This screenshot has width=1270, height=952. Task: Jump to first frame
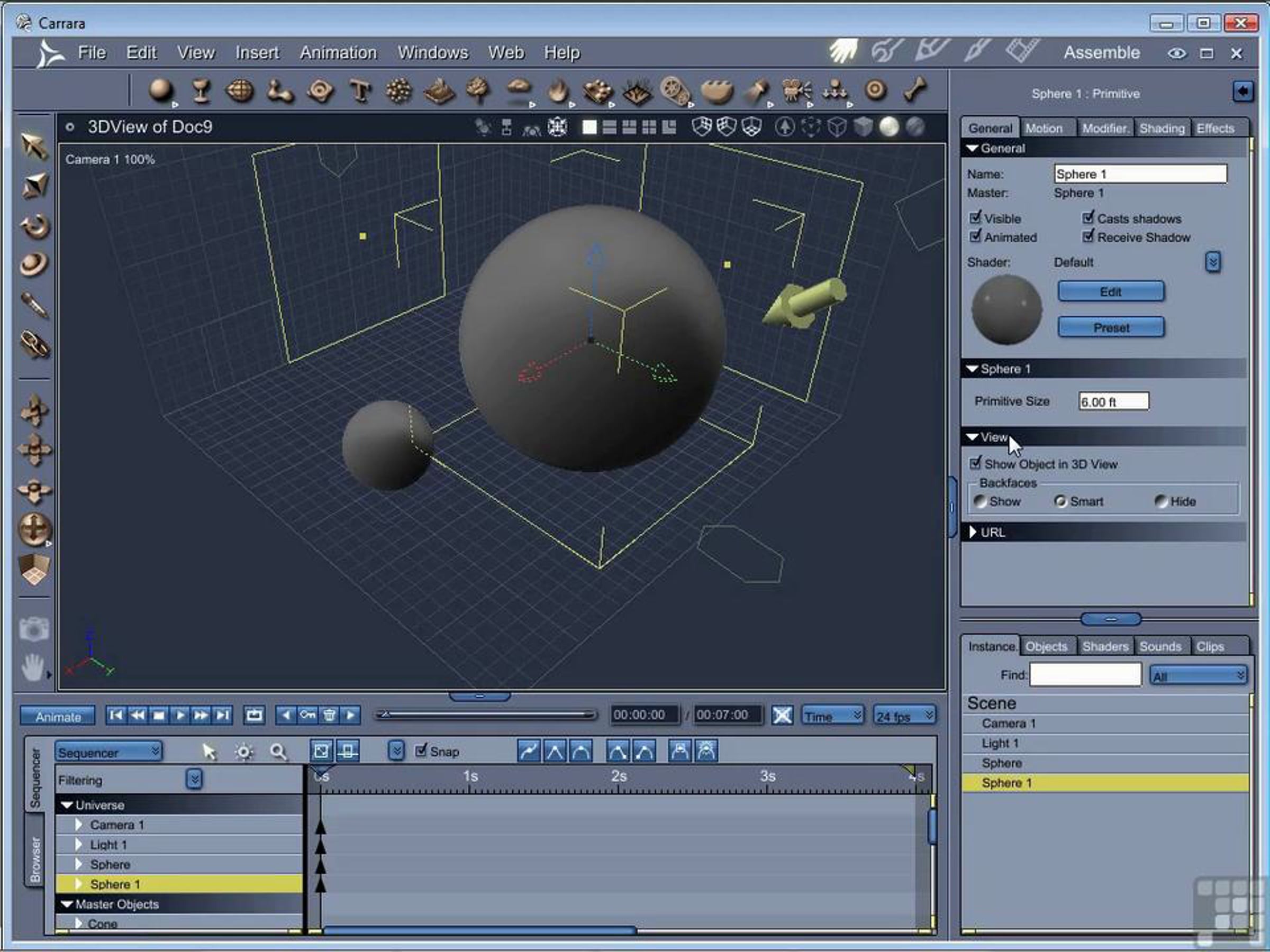(x=116, y=715)
